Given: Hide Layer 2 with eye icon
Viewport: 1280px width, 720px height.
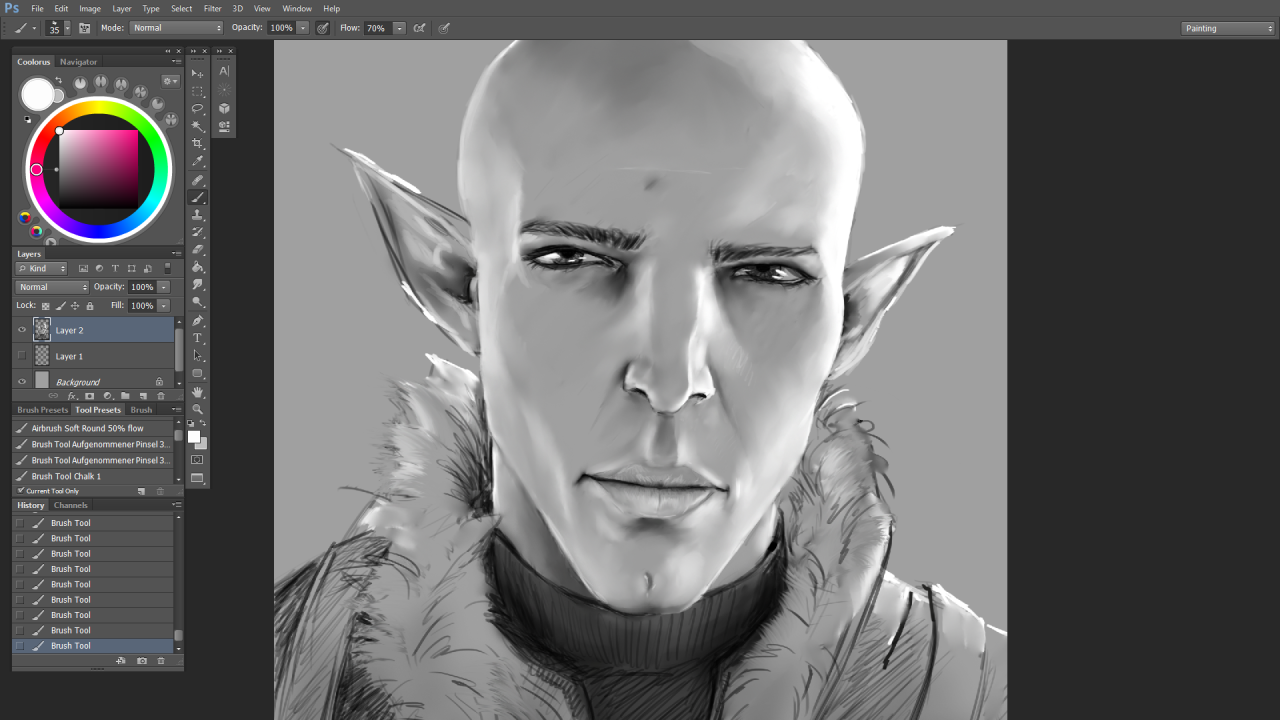Looking at the screenshot, I should pyautogui.click(x=22, y=329).
